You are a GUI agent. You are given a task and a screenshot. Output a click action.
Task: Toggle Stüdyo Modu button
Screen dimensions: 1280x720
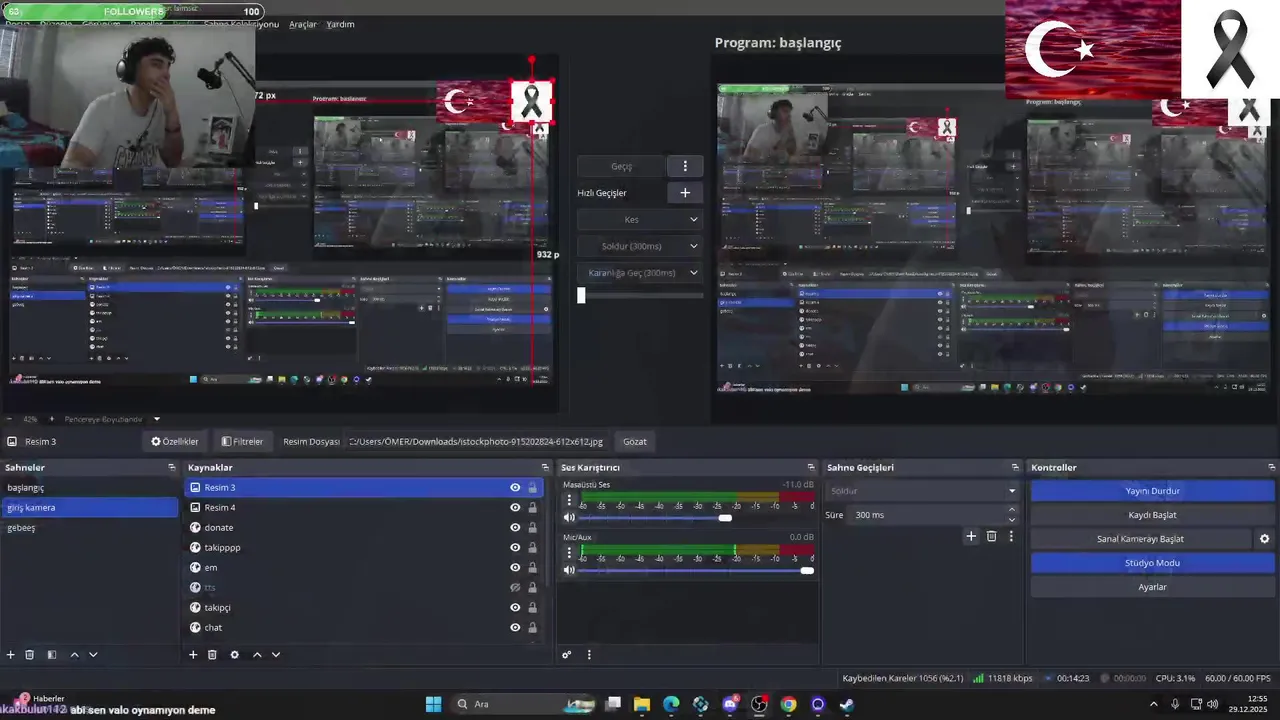pyautogui.click(x=1152, y=563)
